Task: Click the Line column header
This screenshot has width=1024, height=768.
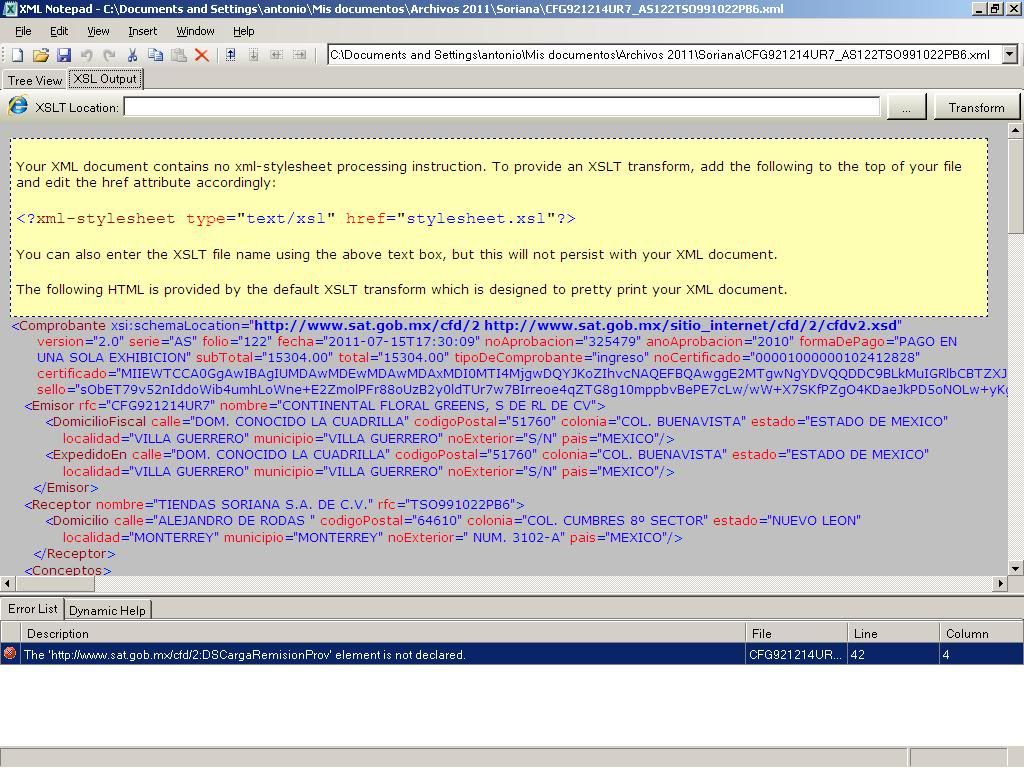Action: point(893,633)
